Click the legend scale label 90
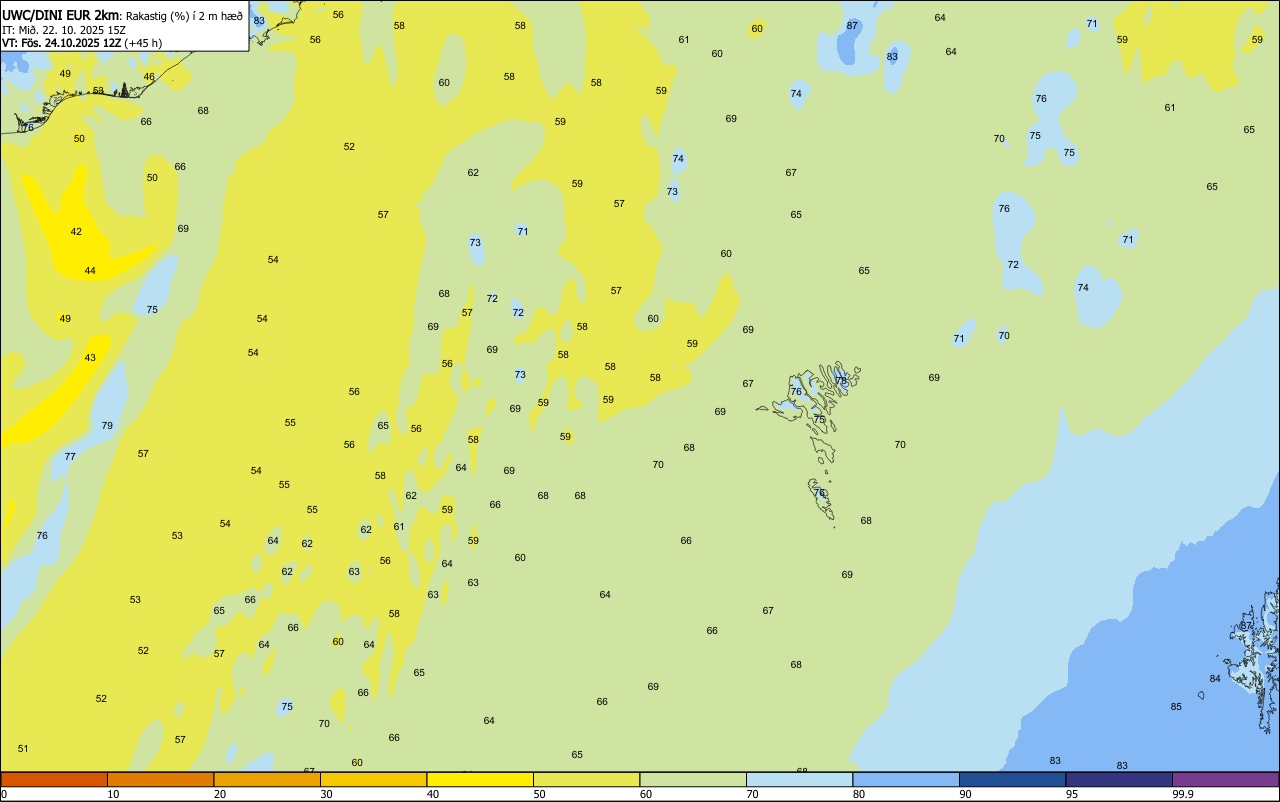Viewport: 1280px width, 802px height. [x=965, y=794]
